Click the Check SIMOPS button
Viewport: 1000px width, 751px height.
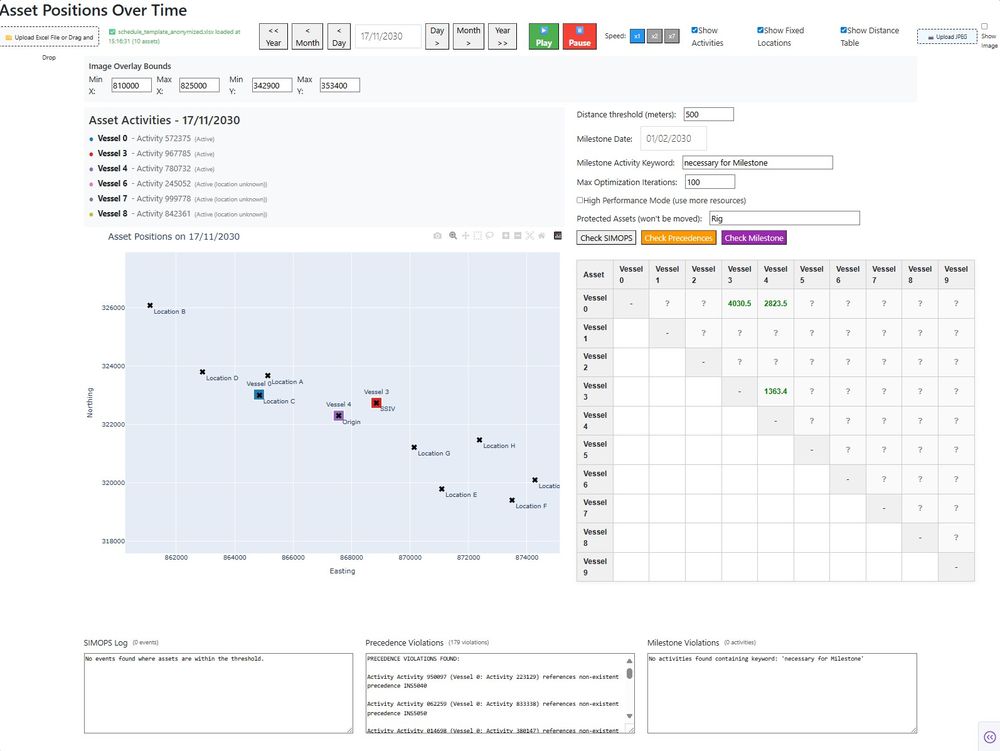[x=607, y=238]
